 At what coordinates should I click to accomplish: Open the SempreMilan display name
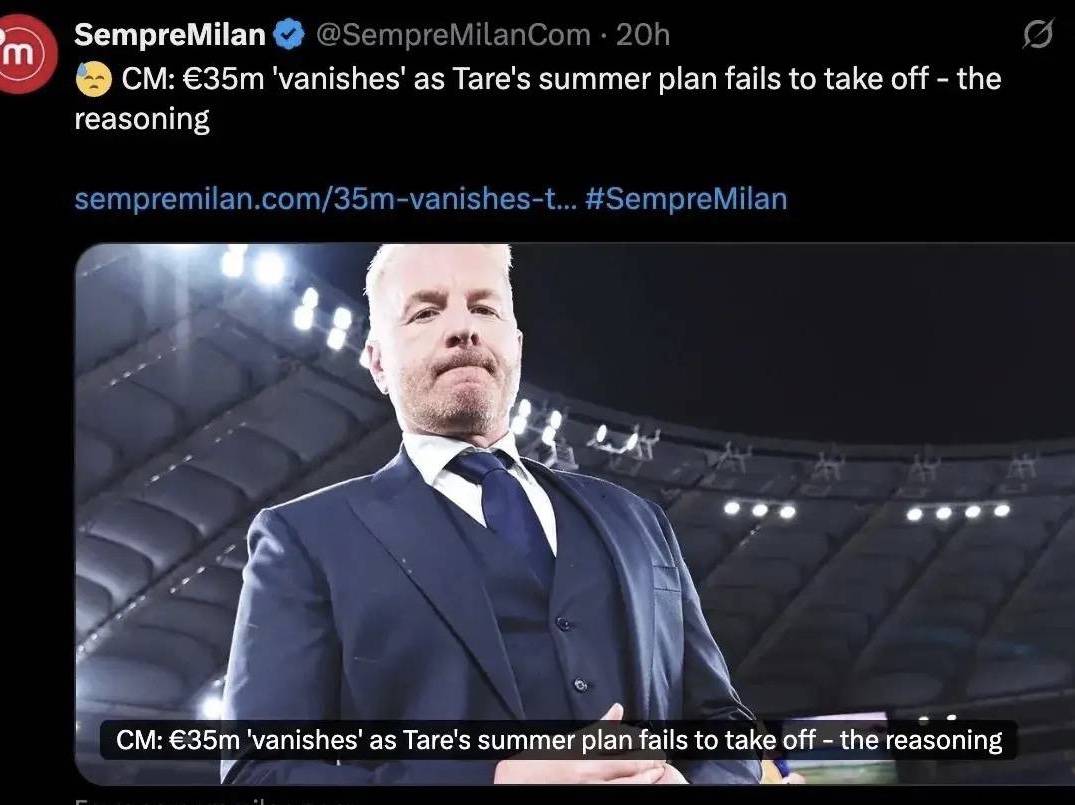click(169, 35)
